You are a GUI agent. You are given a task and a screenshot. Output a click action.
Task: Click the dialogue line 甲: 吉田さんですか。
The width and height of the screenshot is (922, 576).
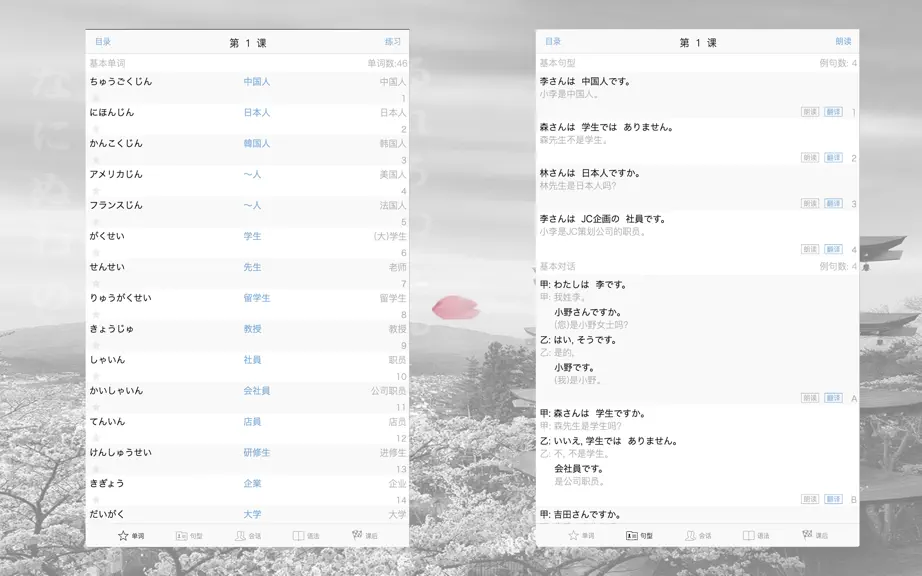[x=581, y=514]
